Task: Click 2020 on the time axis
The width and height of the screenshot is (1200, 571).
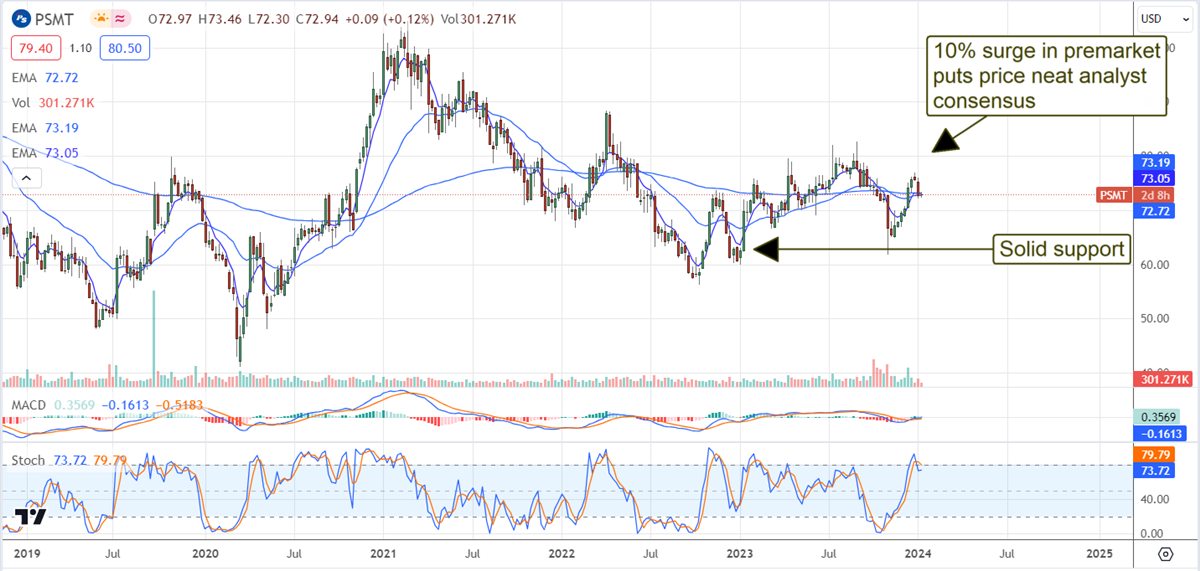Action: coord(204,552)
